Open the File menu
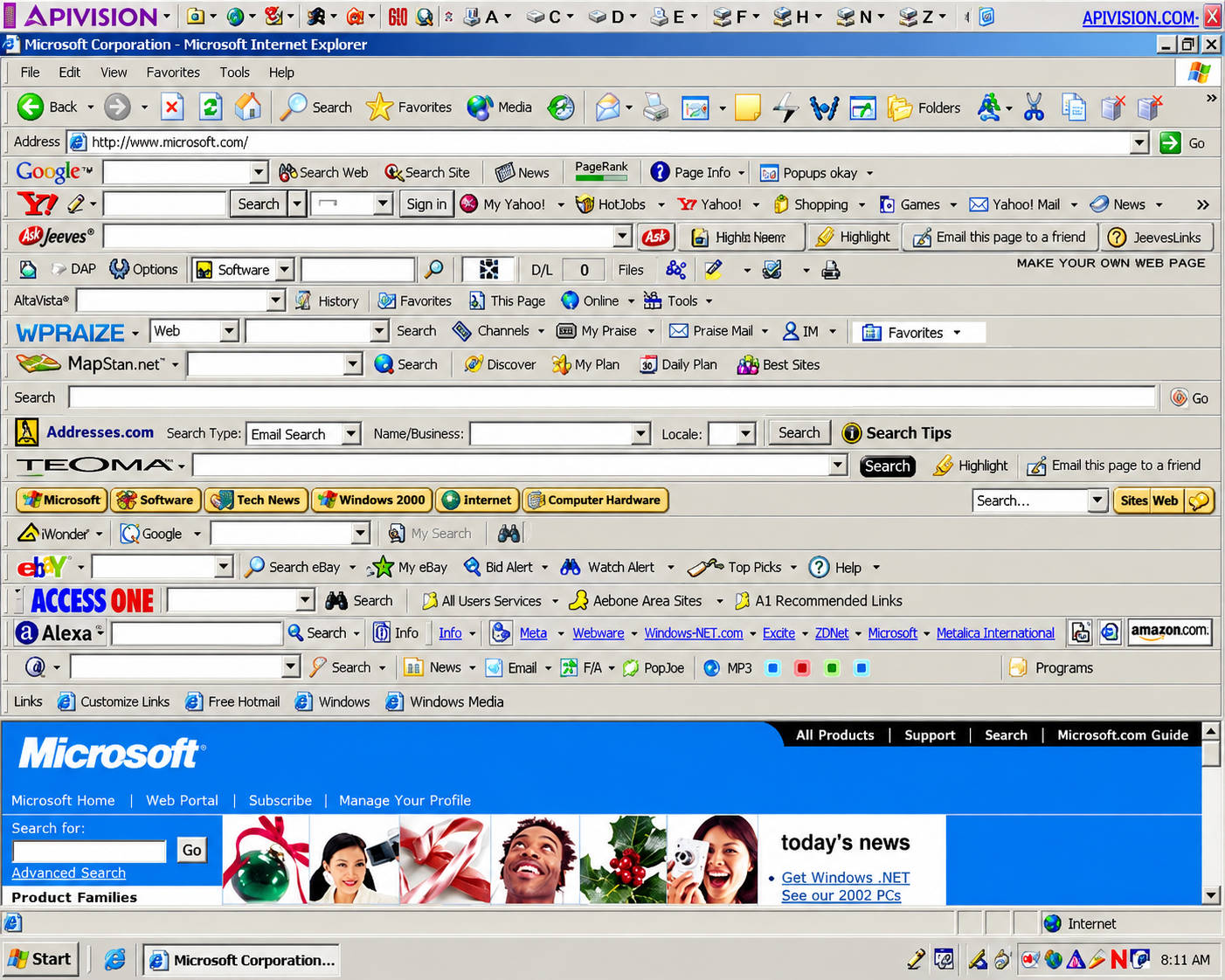Screen dimensions: 1225x980 pos(30,72)
